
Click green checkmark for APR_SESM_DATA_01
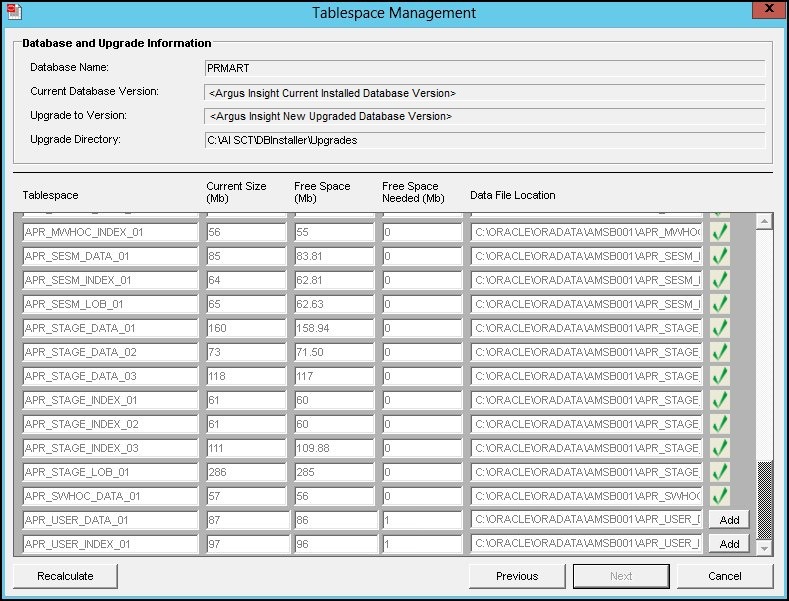tap(720, 256)
